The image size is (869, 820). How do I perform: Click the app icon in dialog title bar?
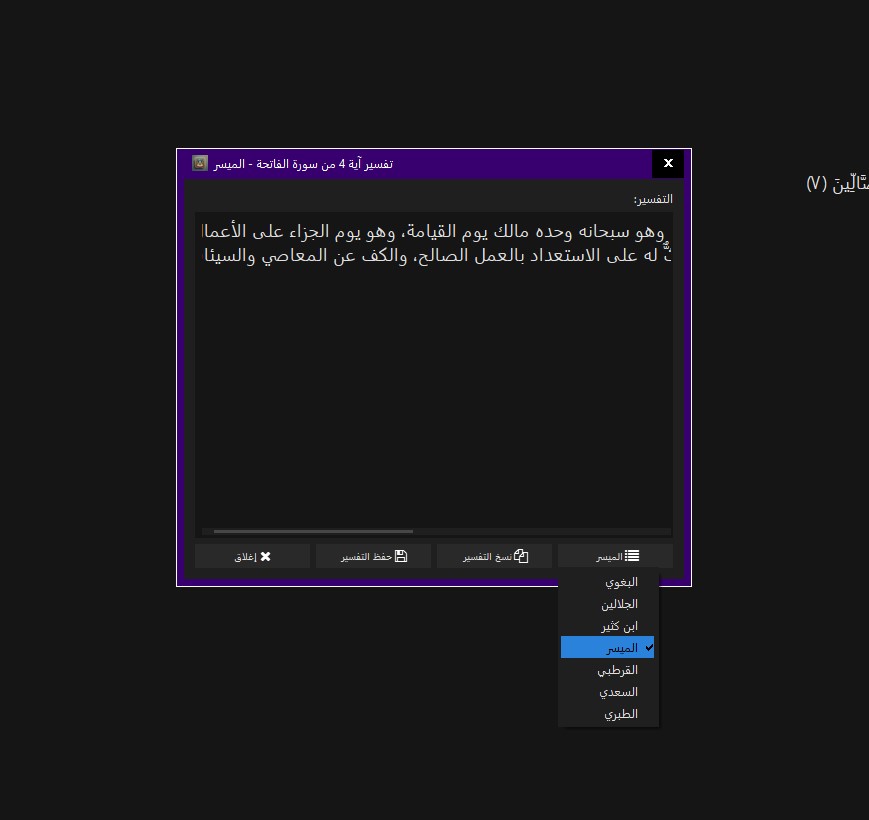click(200, 163)
